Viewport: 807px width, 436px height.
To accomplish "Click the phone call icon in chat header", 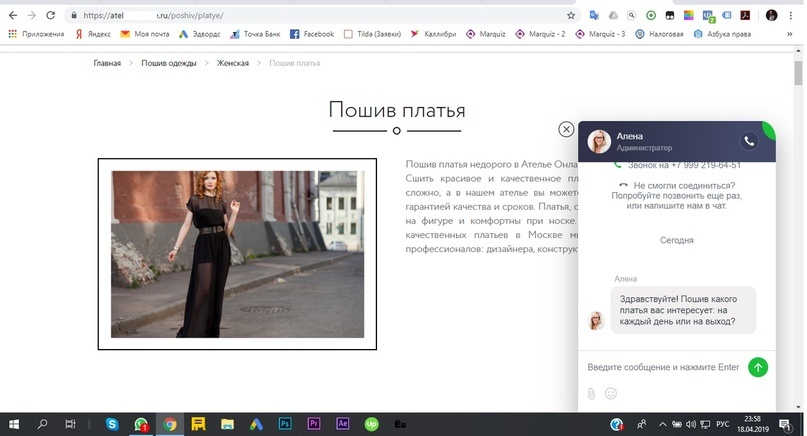I will coord(749,141).
